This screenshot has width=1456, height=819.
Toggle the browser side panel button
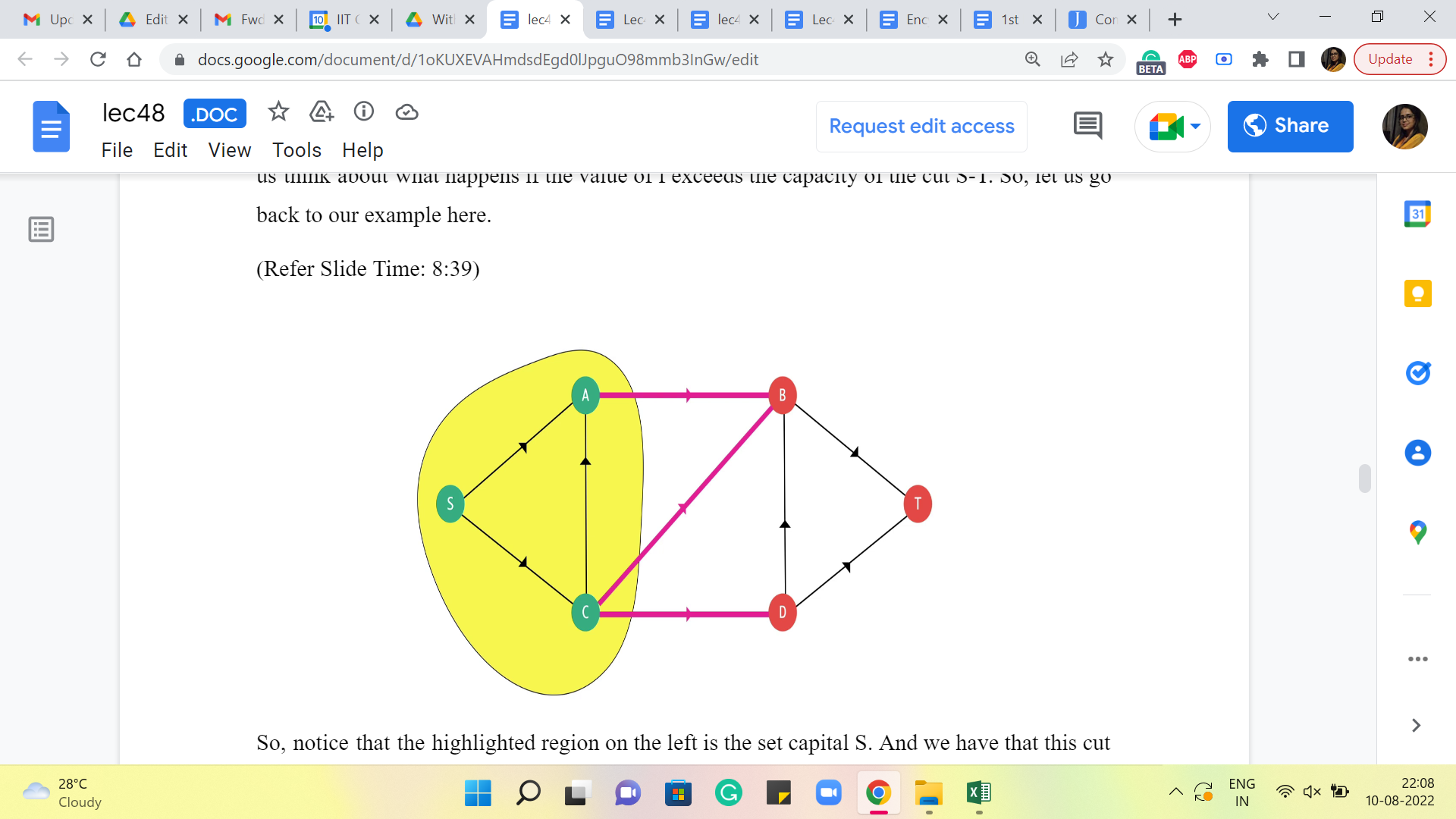click(1297, 59)
